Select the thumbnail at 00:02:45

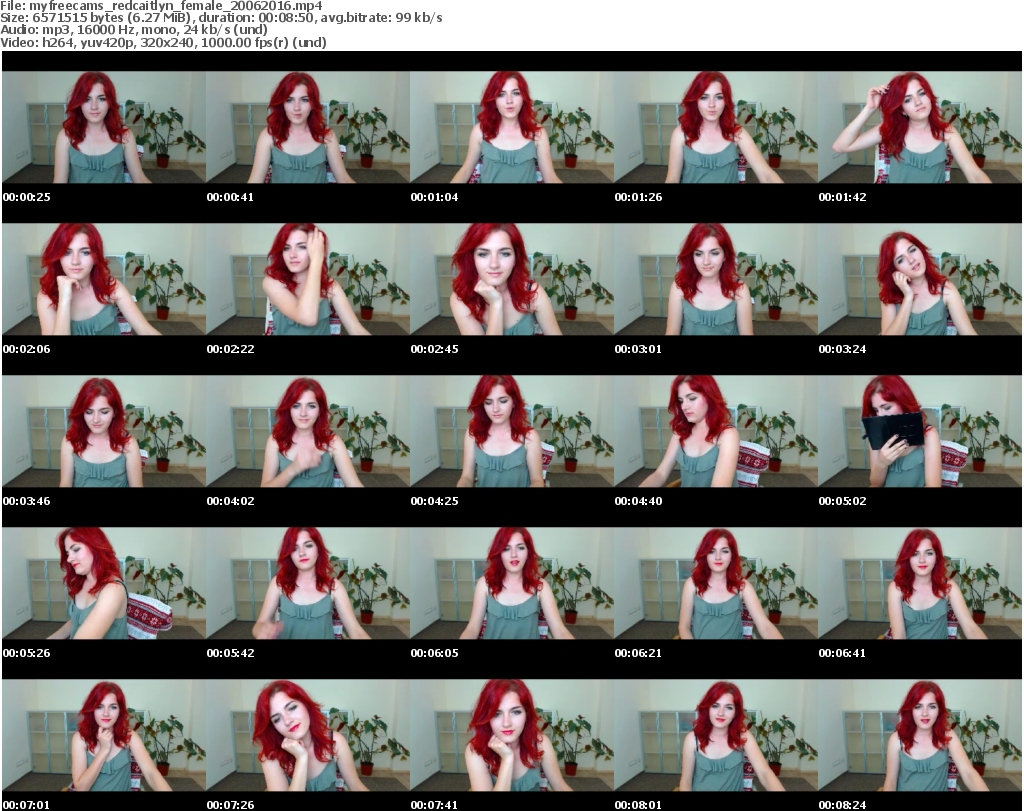(x=511, y=279)
